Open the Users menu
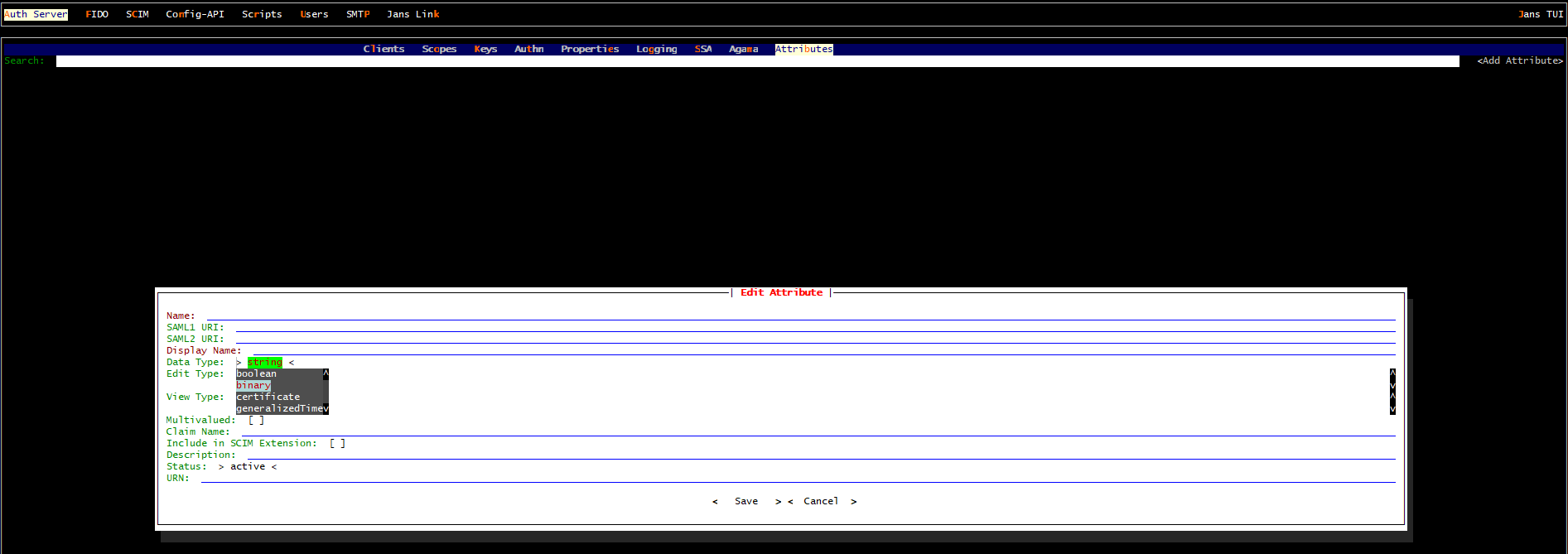This screenshot has width=1568, height=554. (314, 14)
